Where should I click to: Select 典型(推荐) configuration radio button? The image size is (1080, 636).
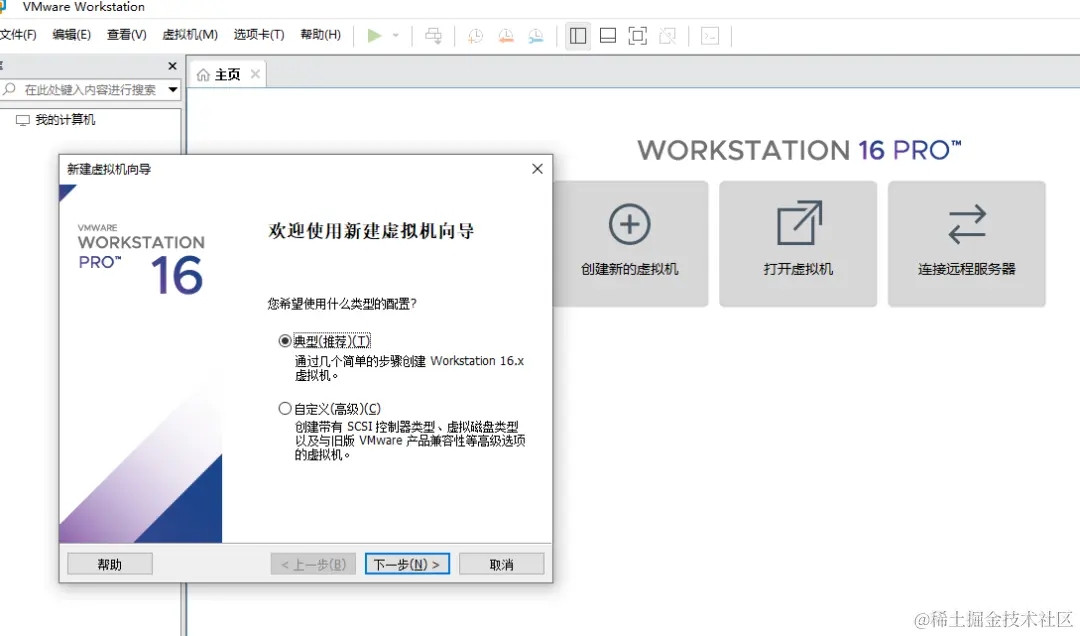click(x=286, y=340)
